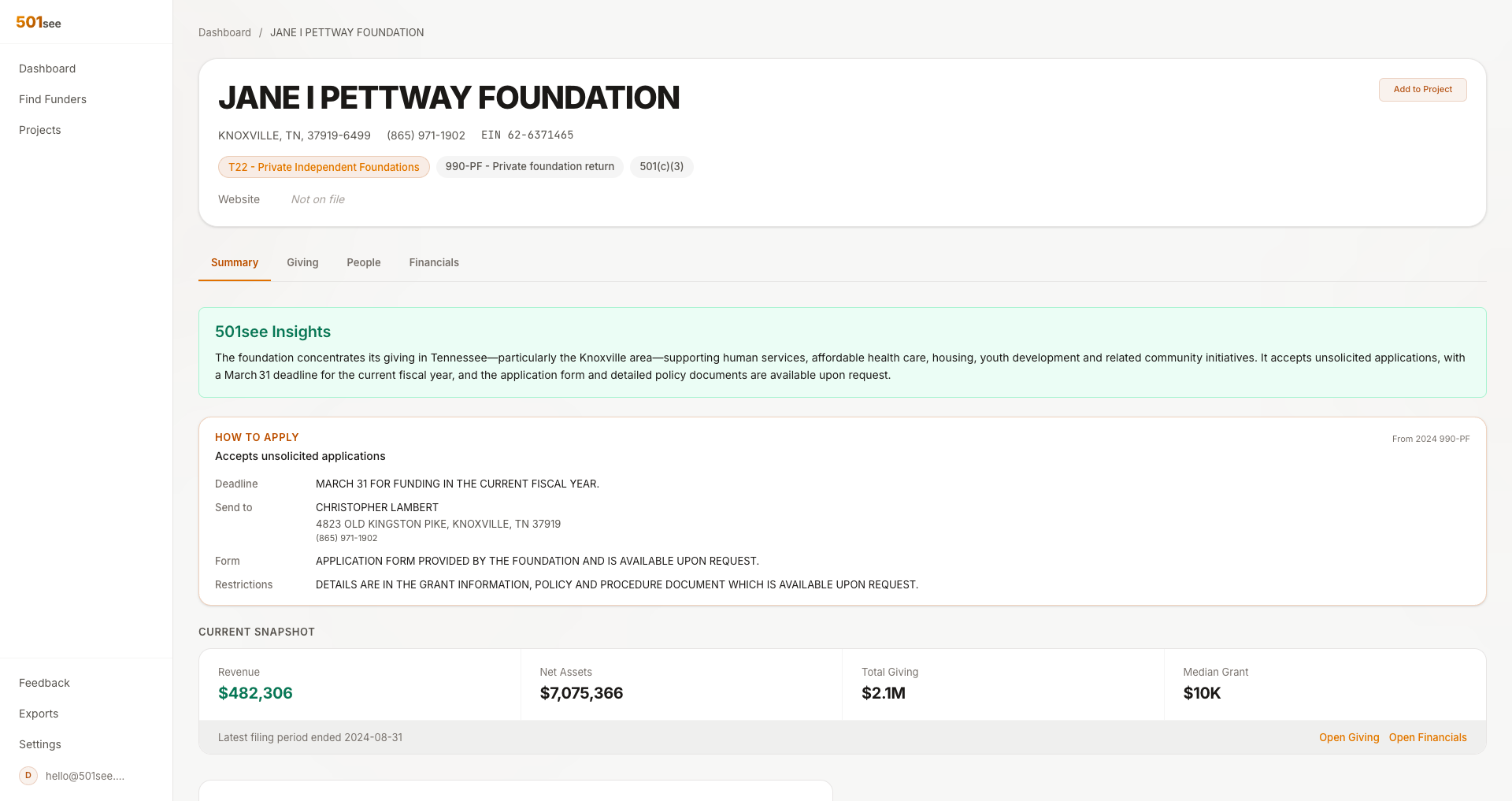This screenshot has height=801, width=1512.
Task: Open the Feedback page
Action: (44, 683)
